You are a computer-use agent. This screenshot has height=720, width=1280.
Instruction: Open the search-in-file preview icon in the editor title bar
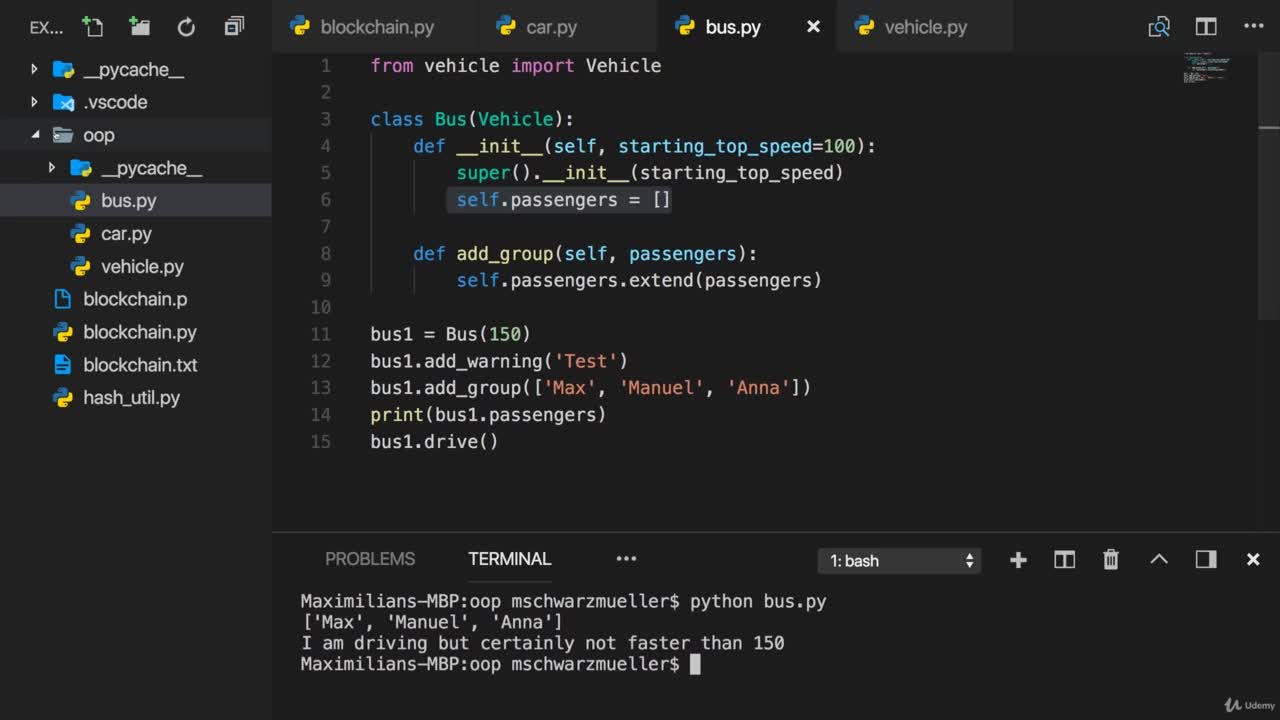(x=1159, y=27)
